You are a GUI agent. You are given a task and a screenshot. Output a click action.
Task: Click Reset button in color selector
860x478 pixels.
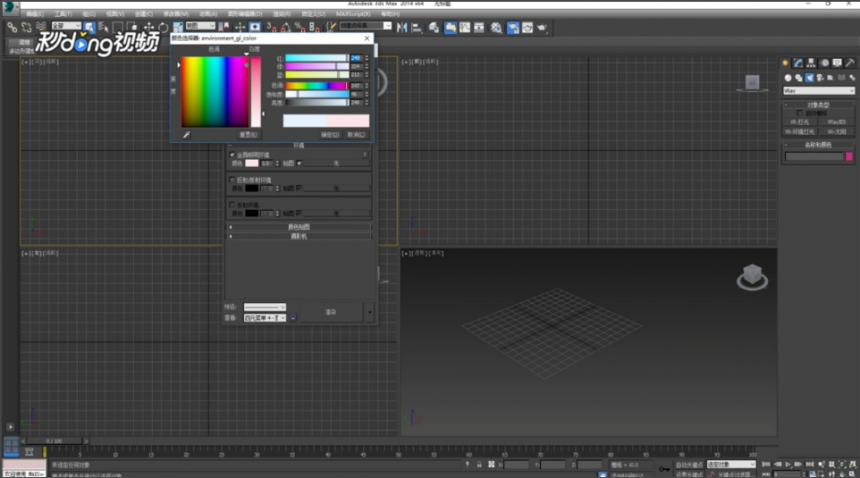(248, 135)
